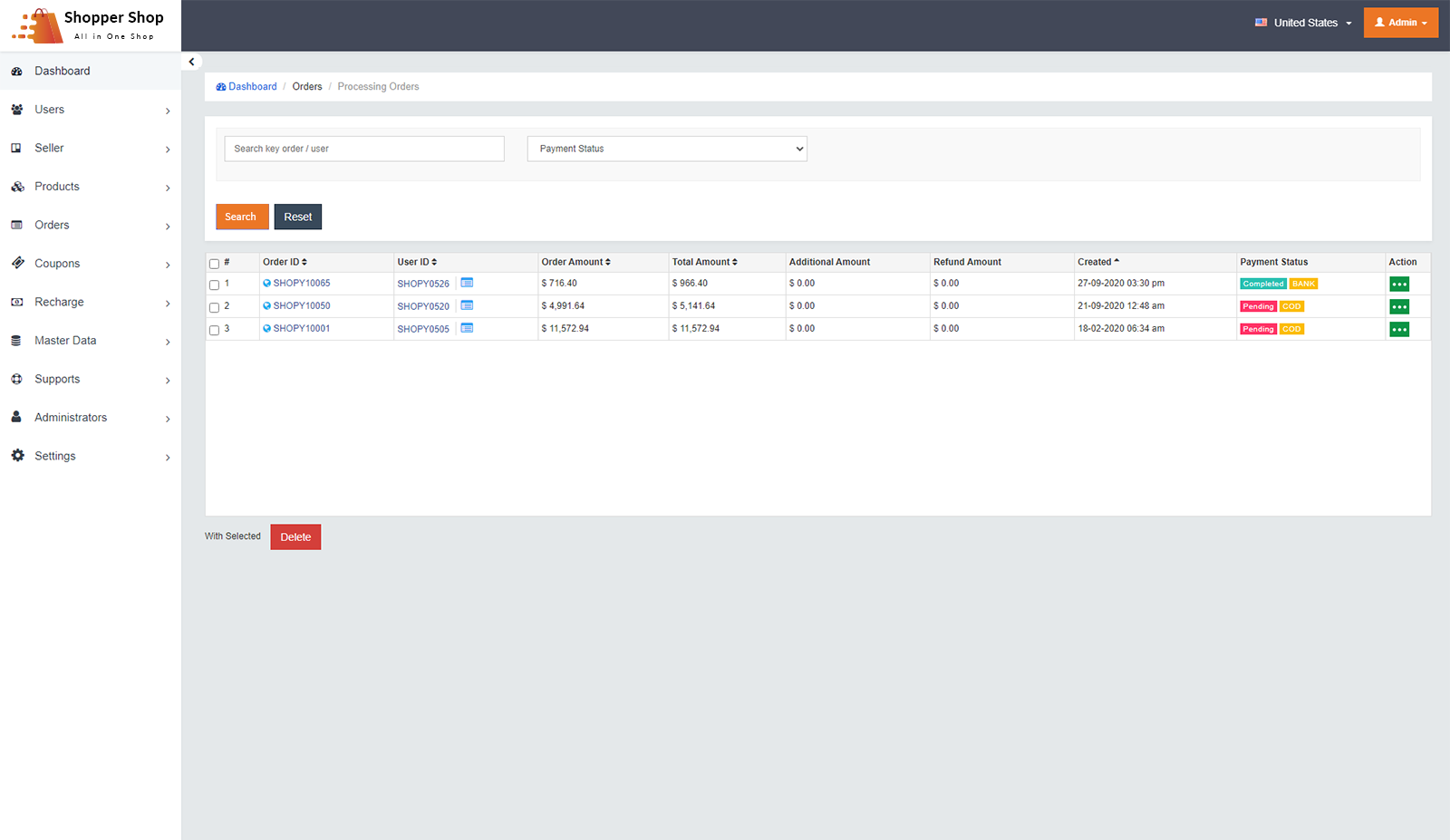
Task: Click Orders breadcrumb item
Action: click(307, 87)
